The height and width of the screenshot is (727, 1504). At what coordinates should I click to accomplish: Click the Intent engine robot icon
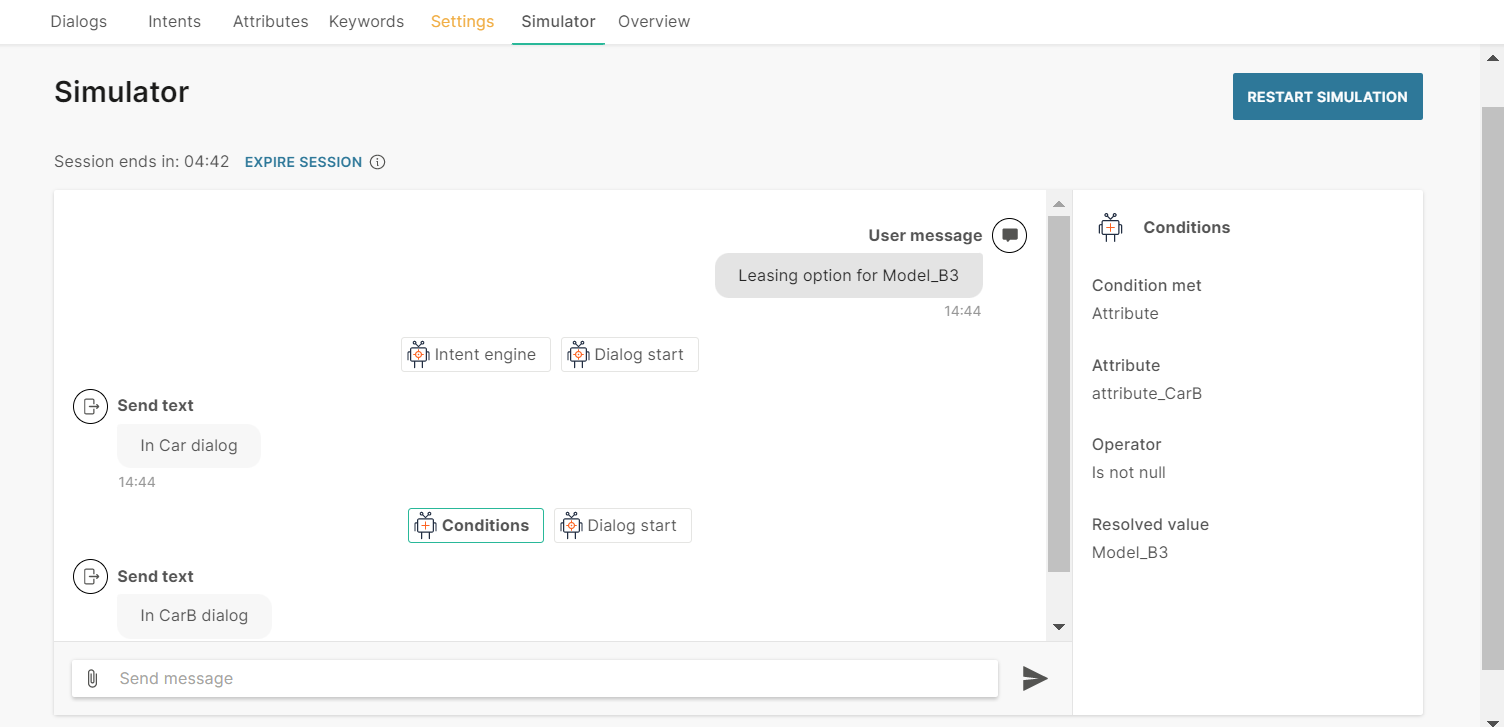coord(419,355)
